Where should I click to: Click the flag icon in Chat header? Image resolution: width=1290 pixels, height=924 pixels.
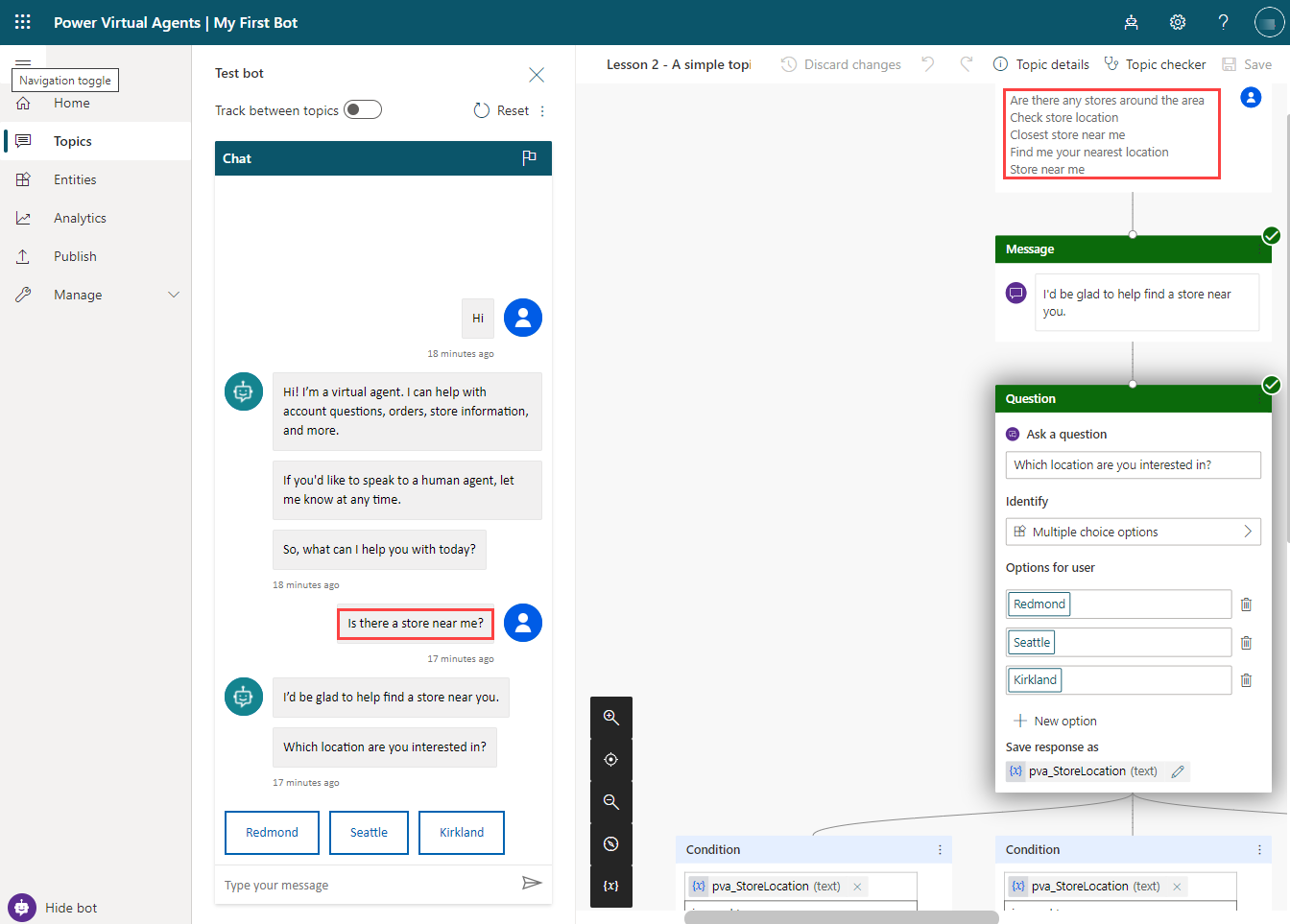529,158
